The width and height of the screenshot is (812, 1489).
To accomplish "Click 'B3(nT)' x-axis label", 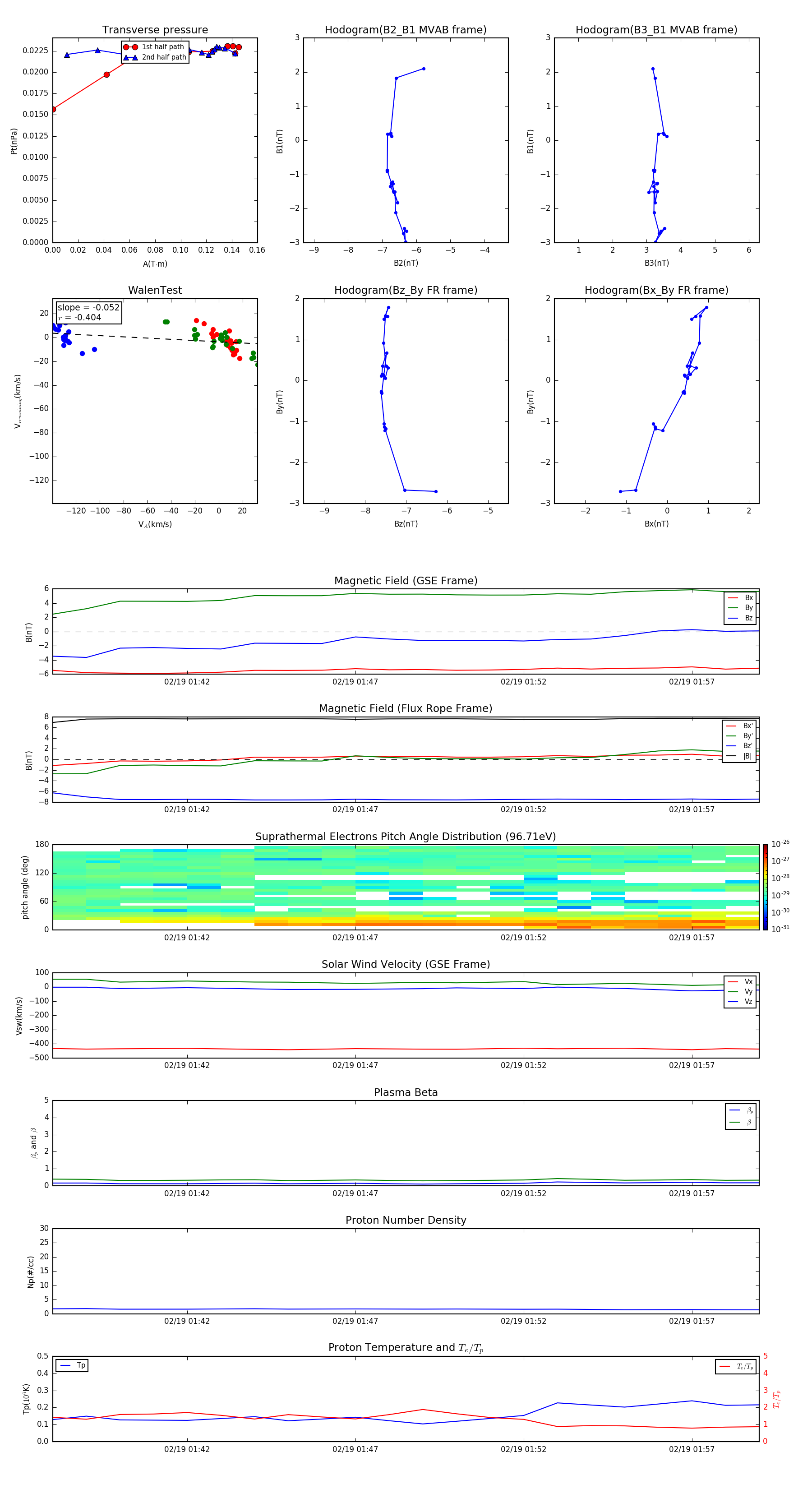I will (x=656, y=263).
